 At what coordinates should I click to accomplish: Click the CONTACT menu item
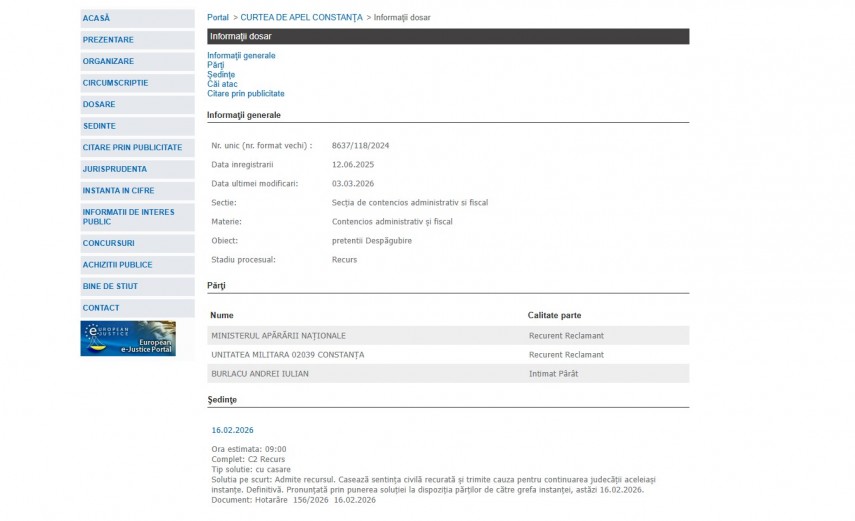101,308
